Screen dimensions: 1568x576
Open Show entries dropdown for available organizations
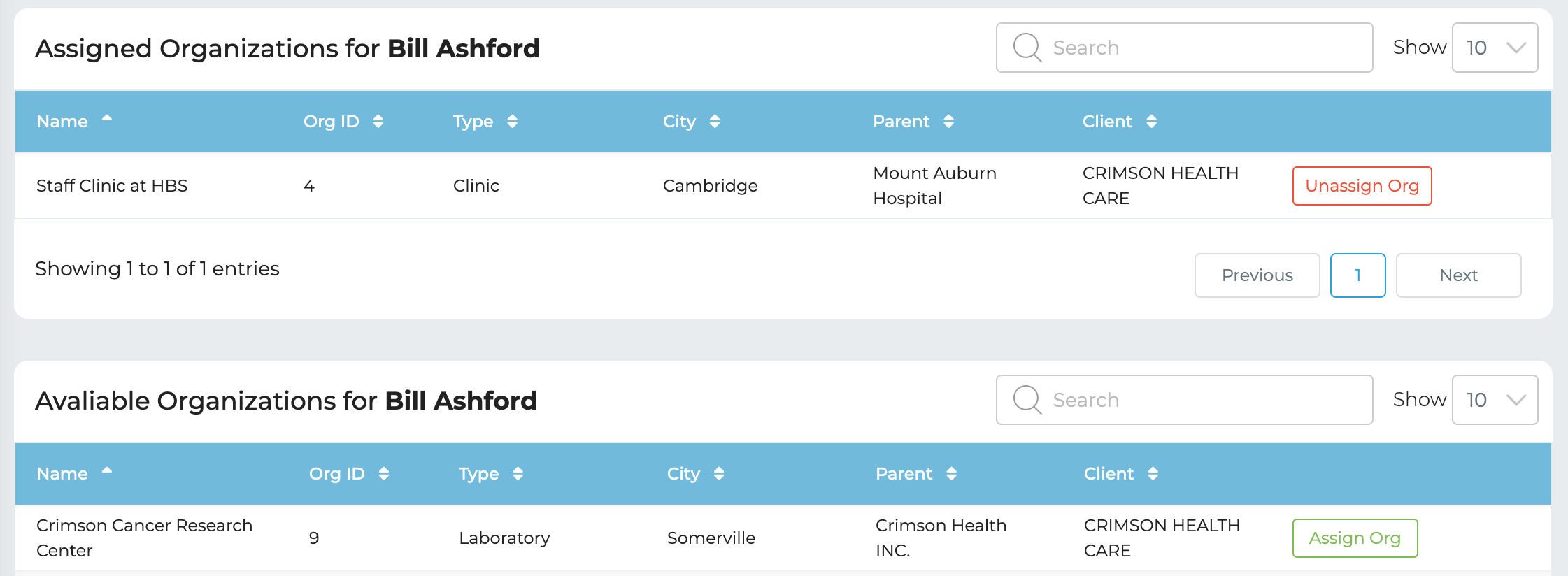[1495, 400]
